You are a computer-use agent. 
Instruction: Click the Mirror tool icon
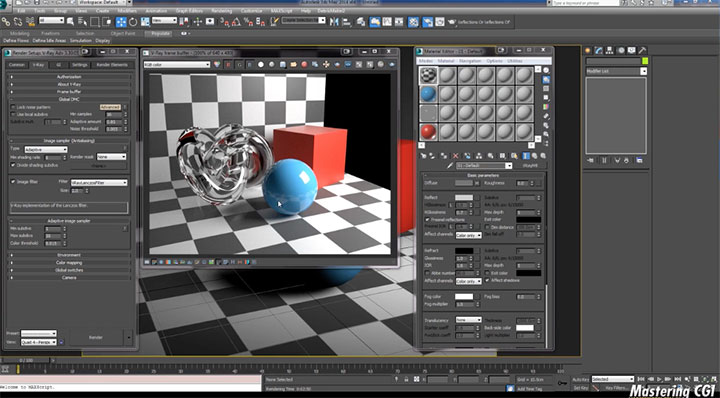click(334, 22)
